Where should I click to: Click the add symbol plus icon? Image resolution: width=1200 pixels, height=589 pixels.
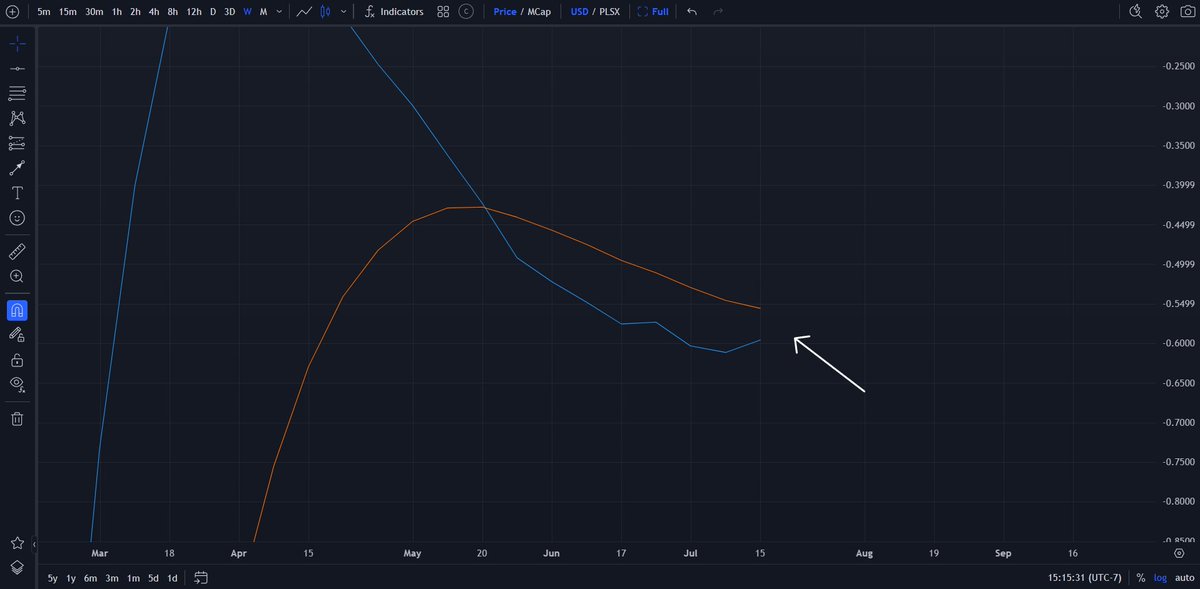pos(12,12)
